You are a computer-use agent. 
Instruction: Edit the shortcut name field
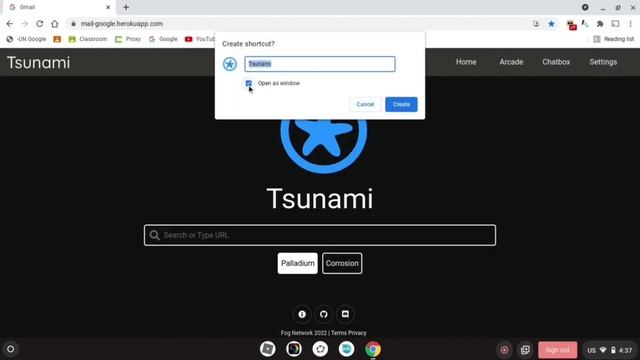click(320, 64)
